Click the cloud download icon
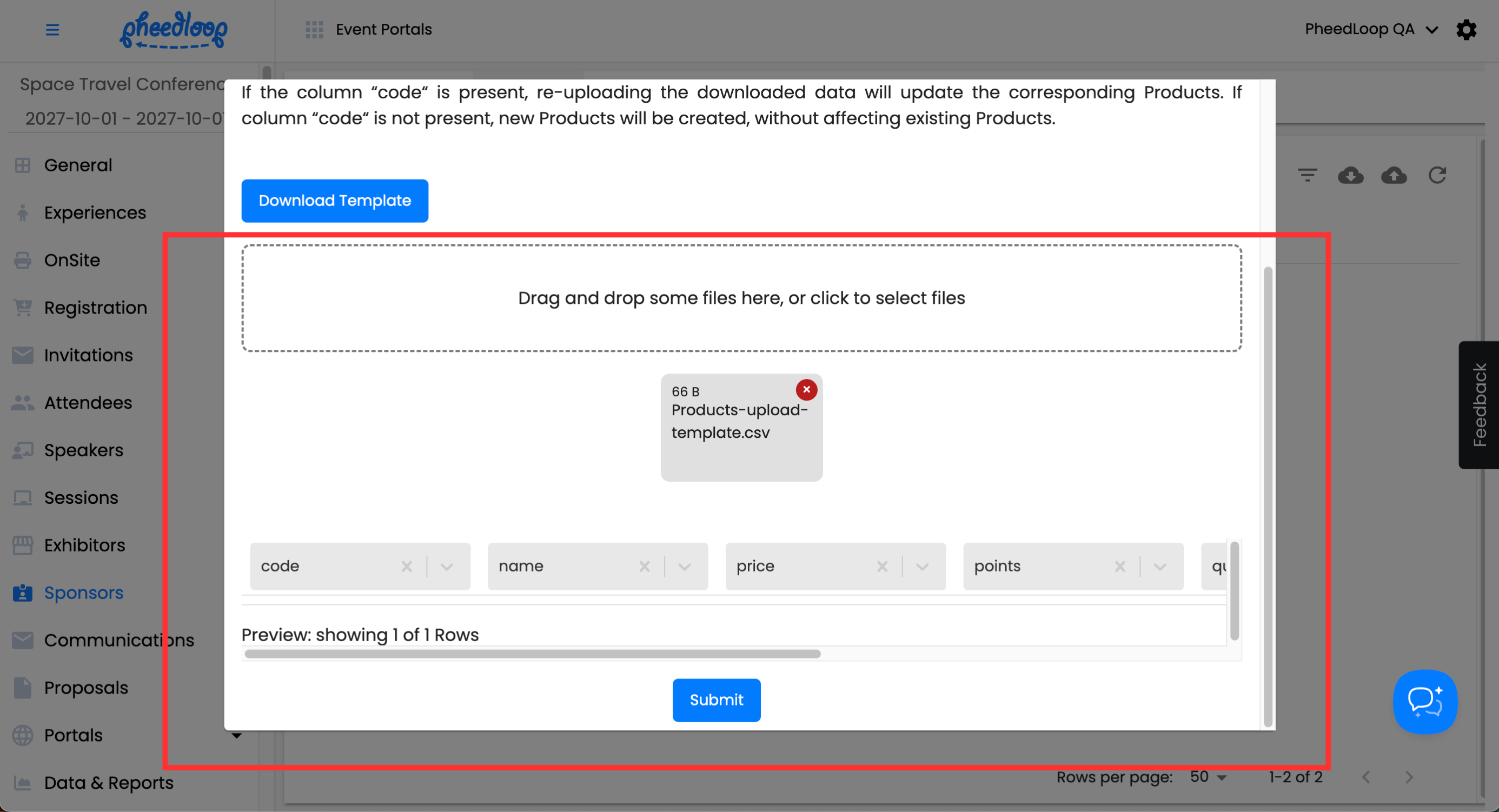The width and height of the screenshot is (1499, 812). pos(1350,175)
